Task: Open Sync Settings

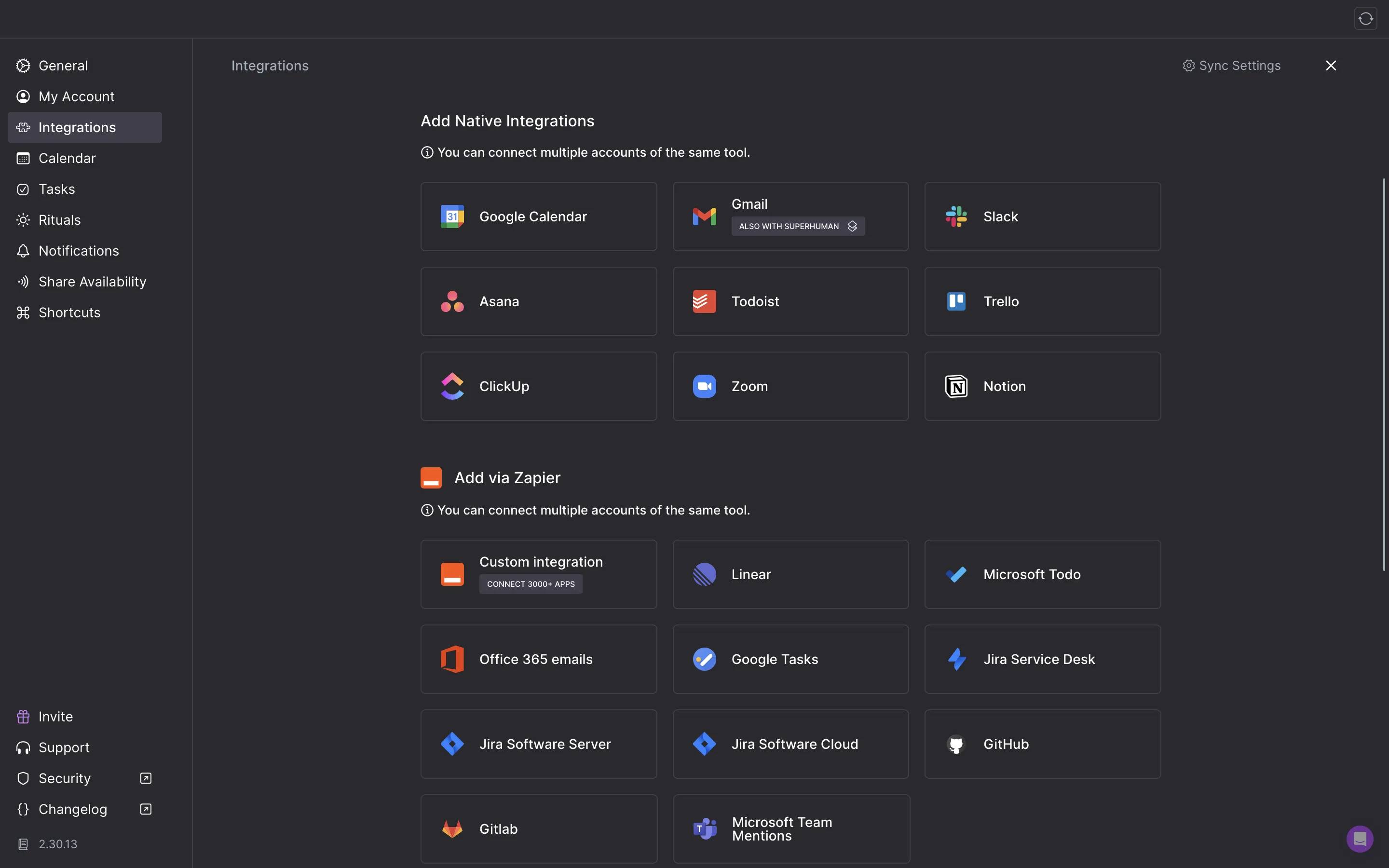Action: click(x=1232, y=66)
